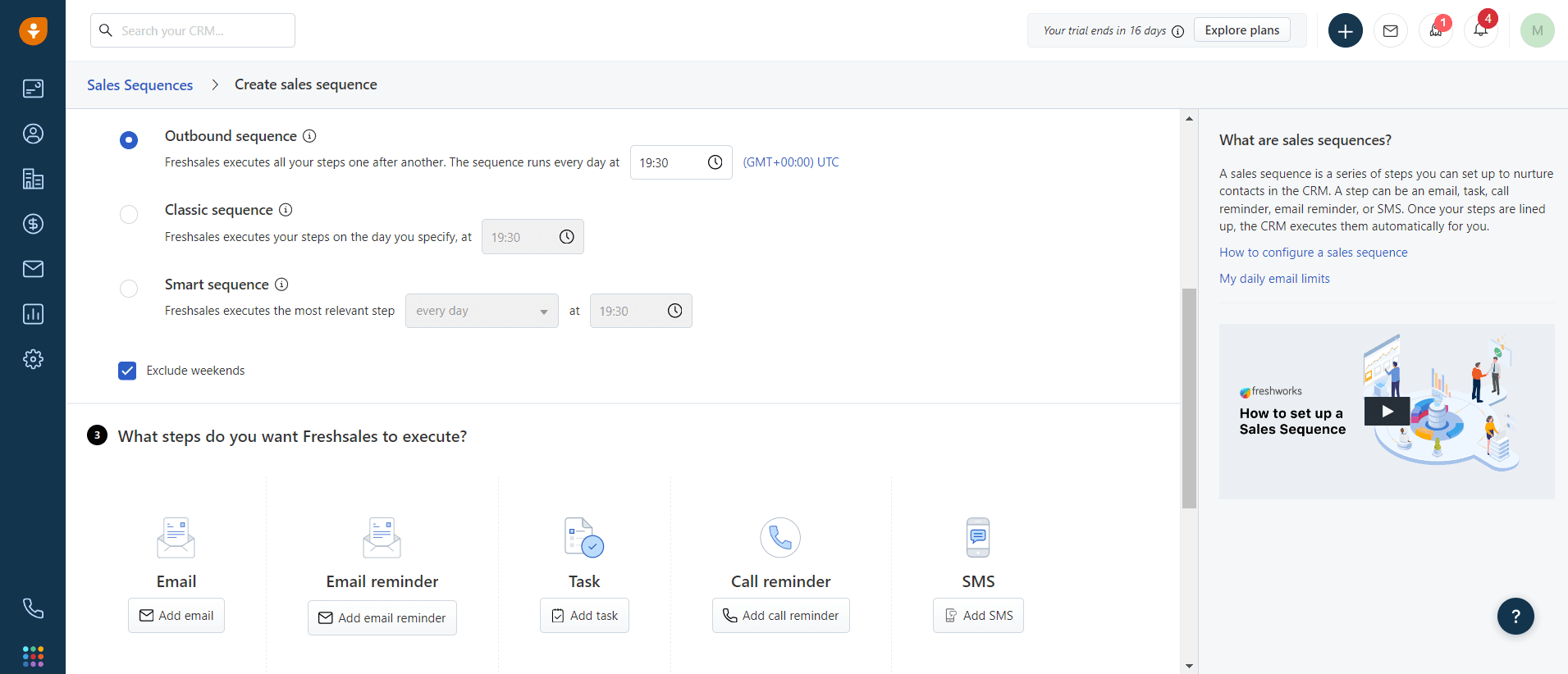Open the M user profile avatar
This screenshot has height=674, width=1568.
pos(1538,31)
